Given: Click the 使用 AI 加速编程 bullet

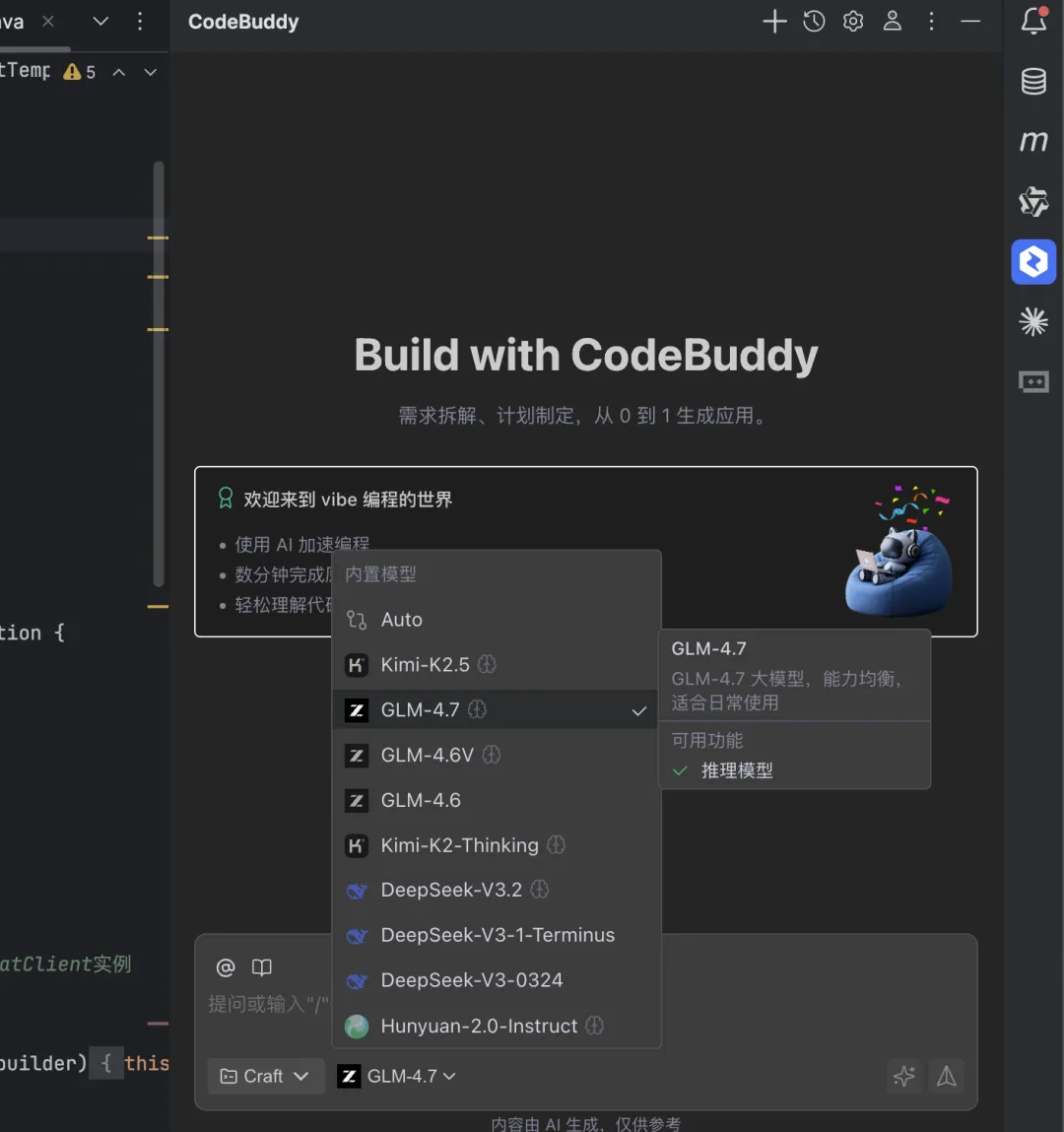Looking at the screenshot, I should click(x=301, y=544).
